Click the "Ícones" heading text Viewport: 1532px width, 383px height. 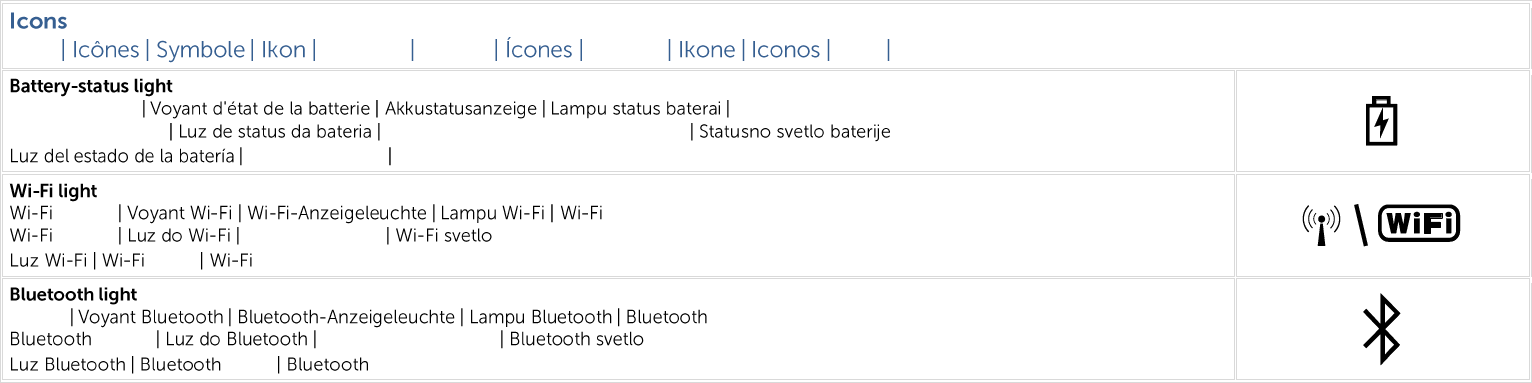click(539, 50)
